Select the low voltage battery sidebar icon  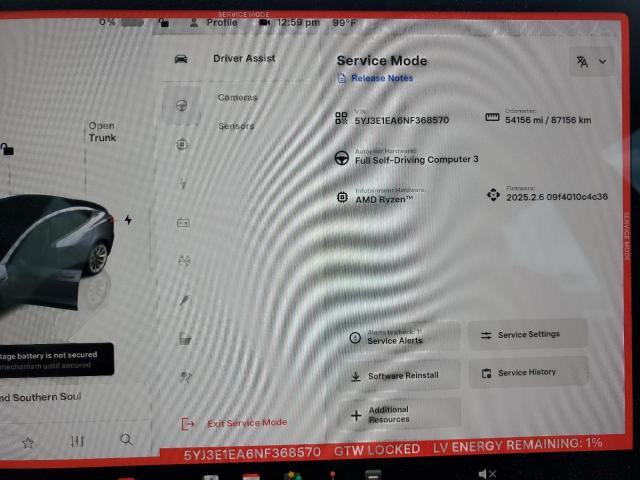(183, 222)
